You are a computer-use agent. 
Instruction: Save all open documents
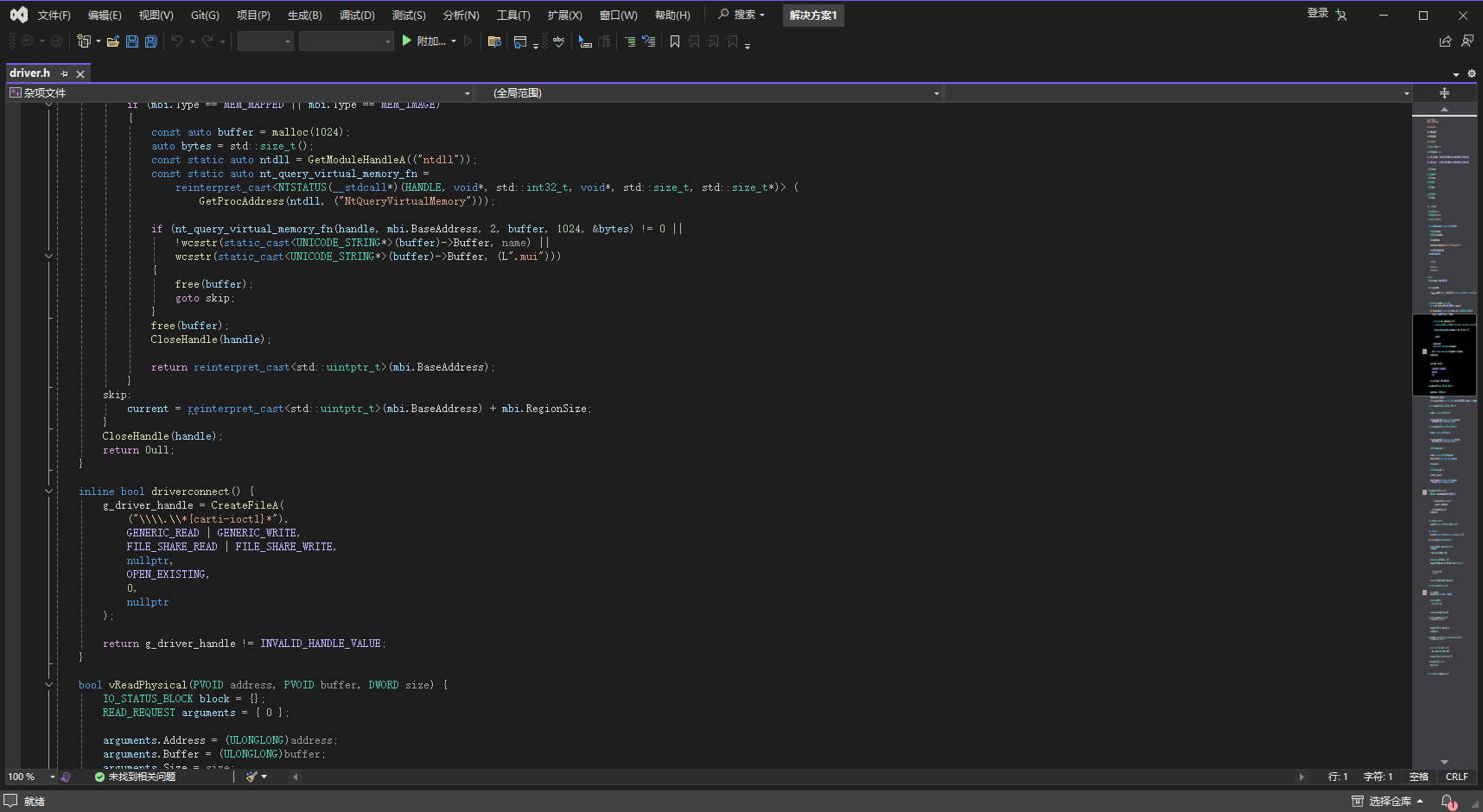(150, 41)
